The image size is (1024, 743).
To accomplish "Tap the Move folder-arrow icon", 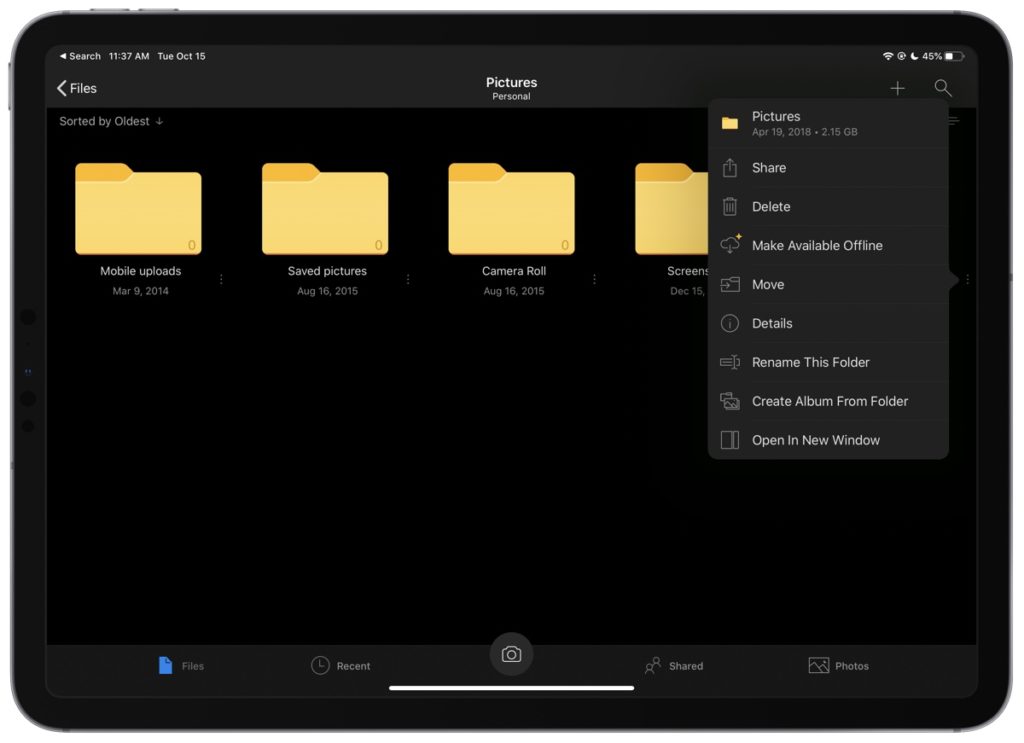I will (x=730, y=284).
